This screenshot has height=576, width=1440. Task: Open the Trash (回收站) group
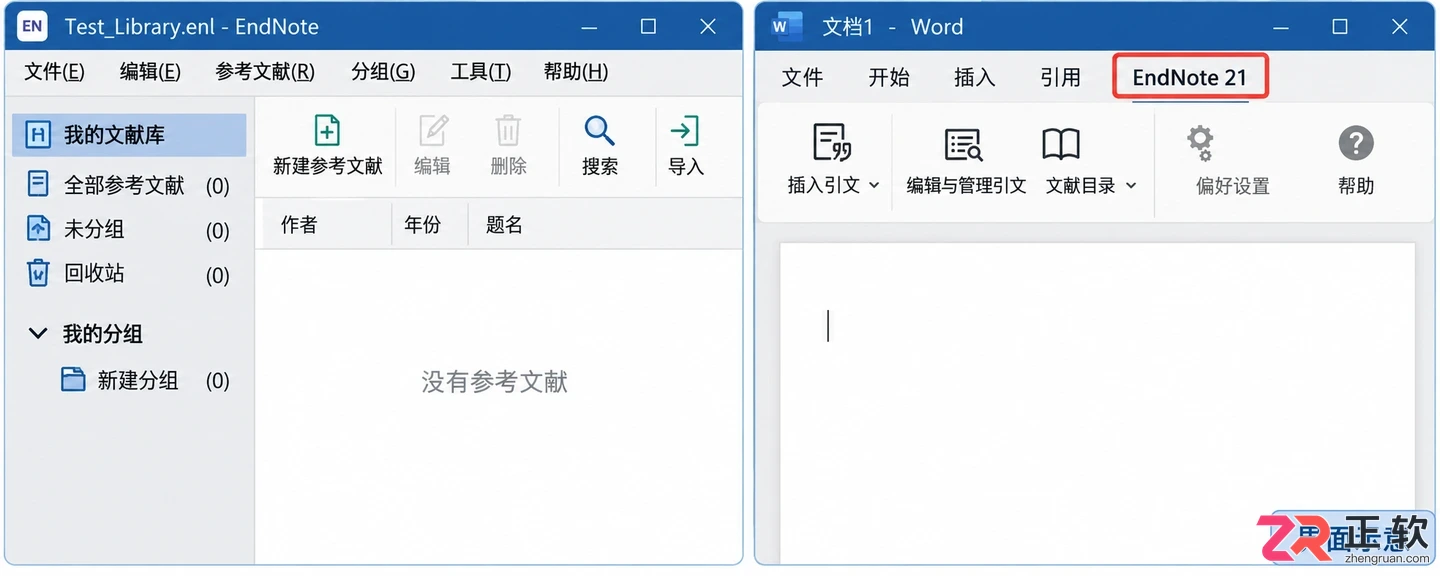(x=129, y=274)
